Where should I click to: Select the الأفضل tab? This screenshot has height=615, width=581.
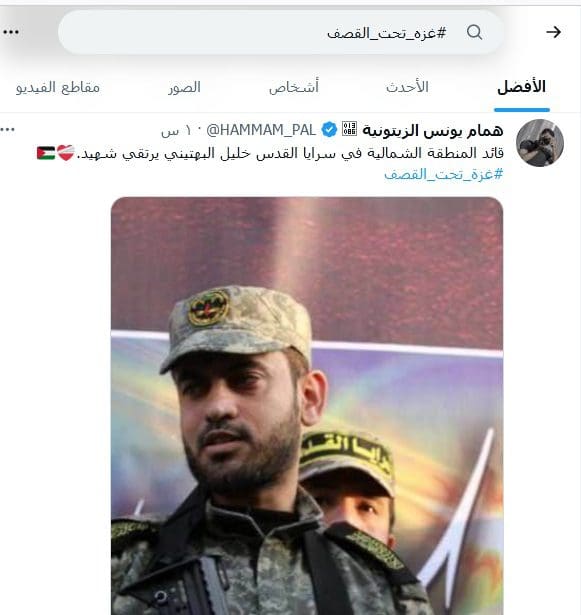[x=521, y=87]
